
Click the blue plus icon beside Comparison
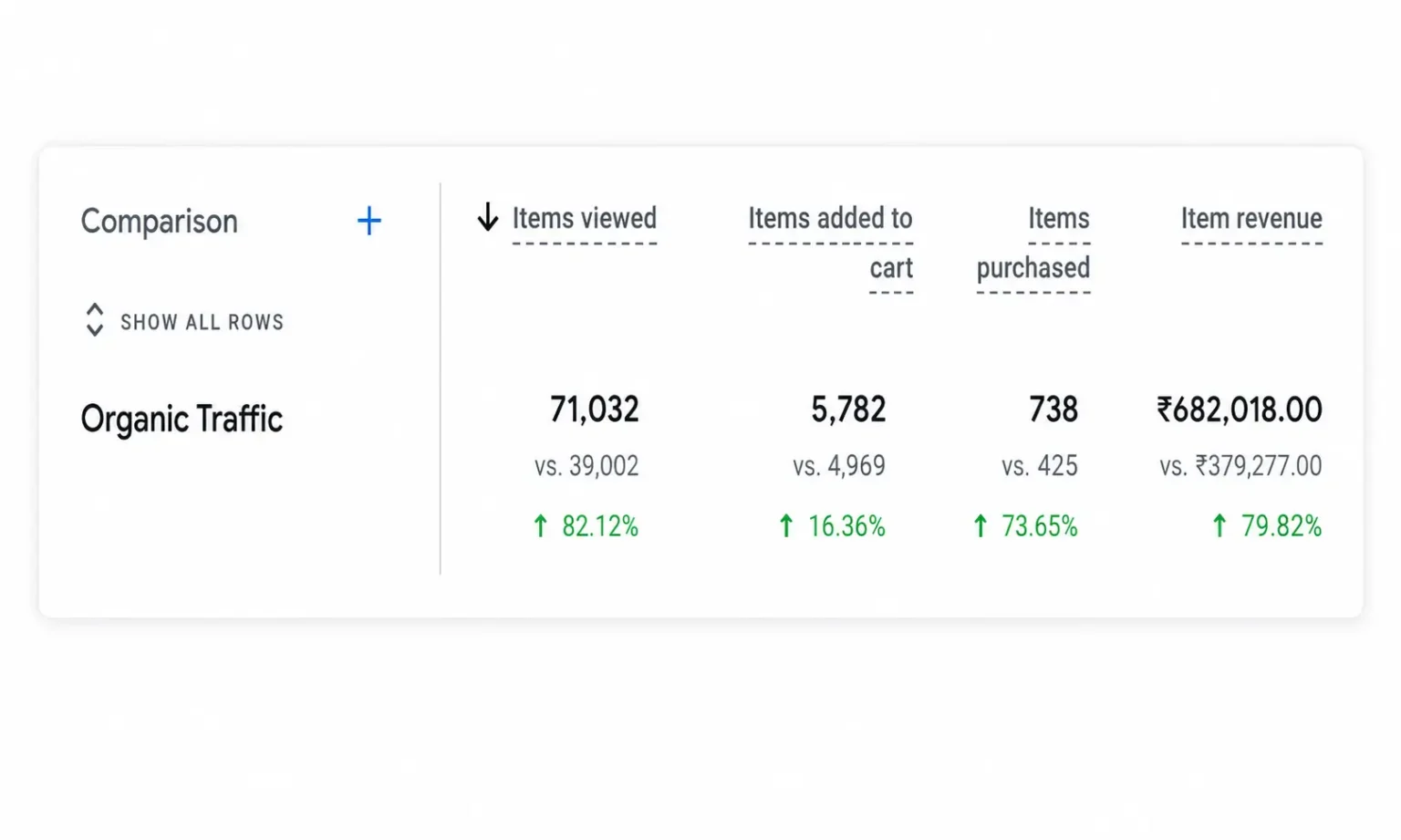368,221
